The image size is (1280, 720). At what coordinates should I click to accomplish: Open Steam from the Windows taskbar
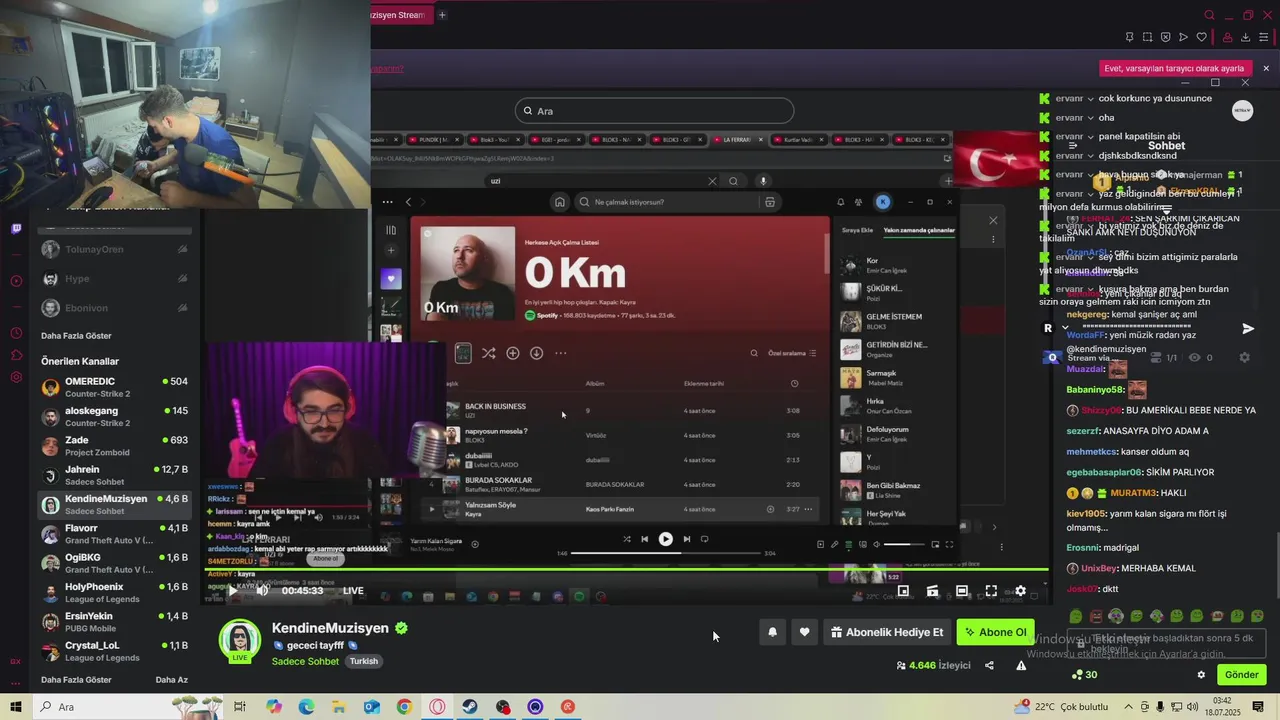470,707
